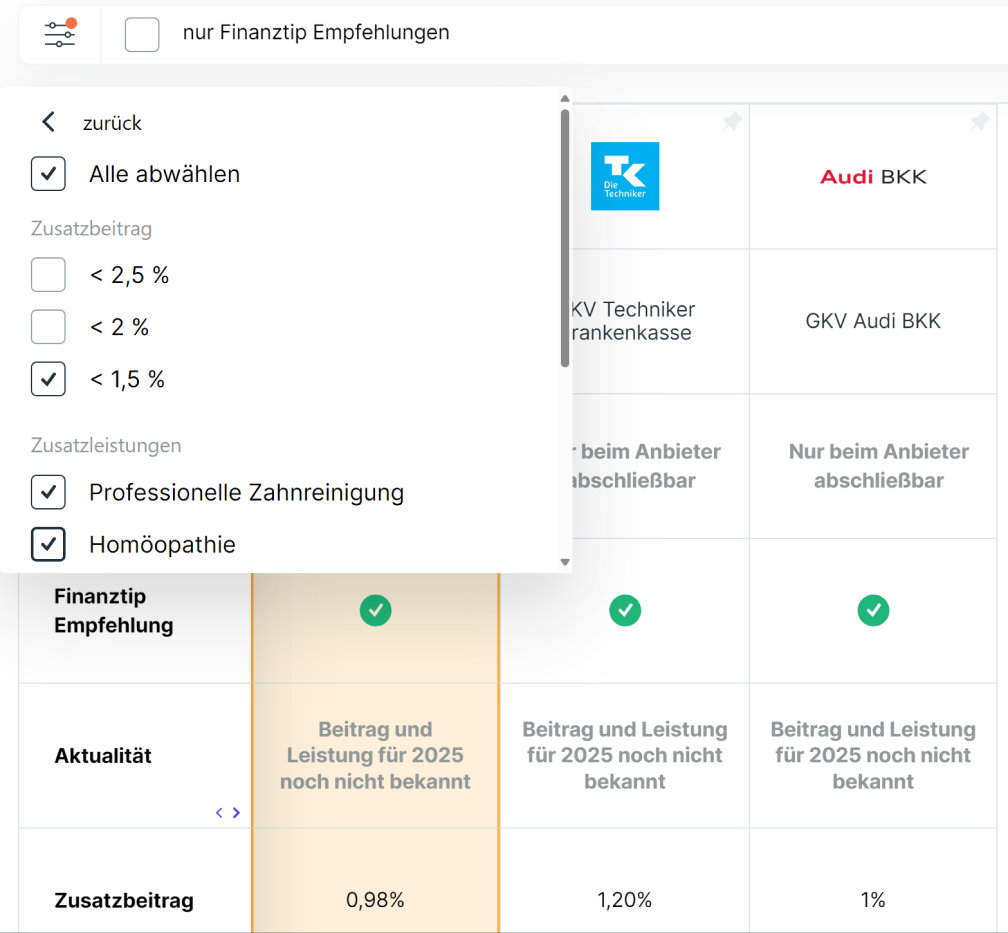Uncheck the Alle abwählen checkbox

[x=48, y=174]
